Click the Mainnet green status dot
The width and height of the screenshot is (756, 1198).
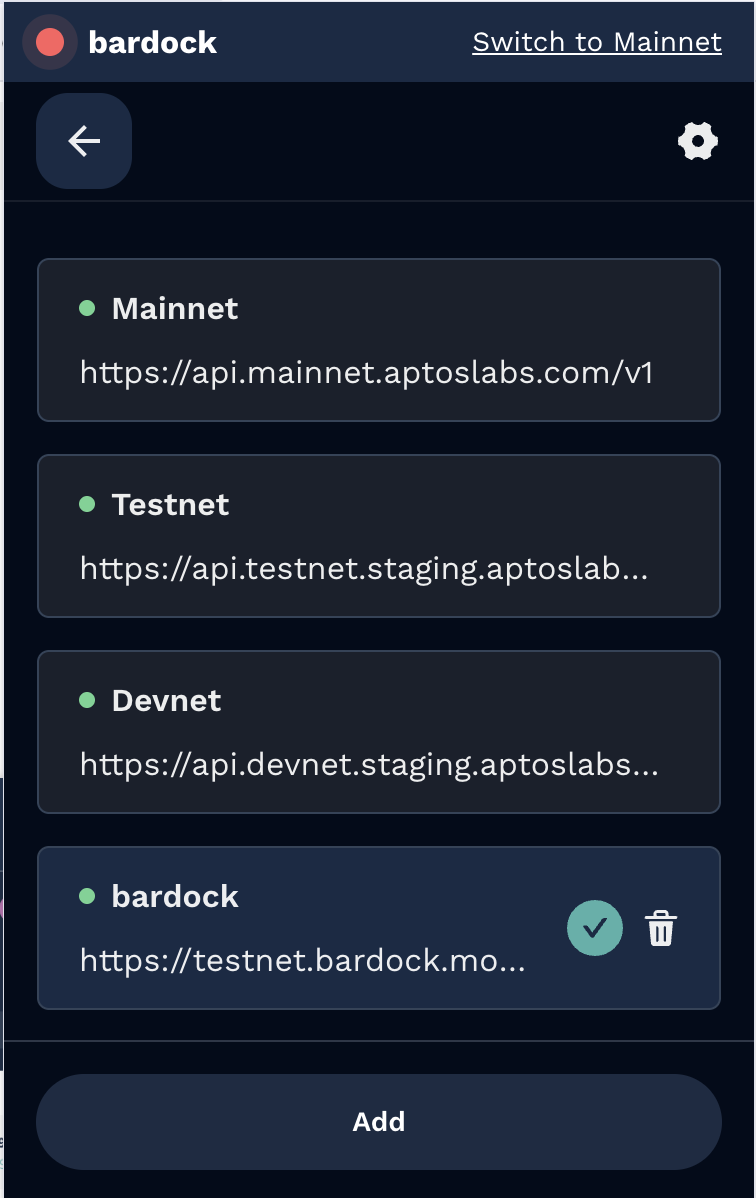click(87, 308)
